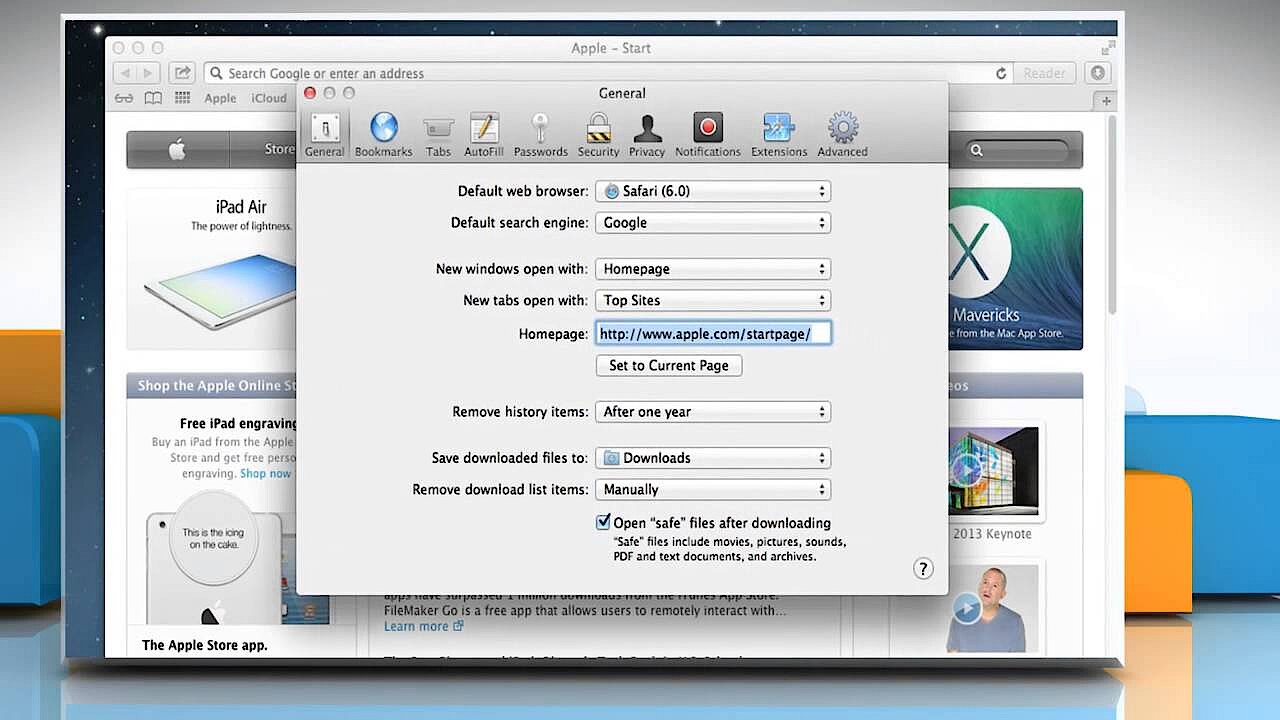1280x720 pixels.
Task: Enter full screen with the arrows icon
Action: [x=1107, y=48]
